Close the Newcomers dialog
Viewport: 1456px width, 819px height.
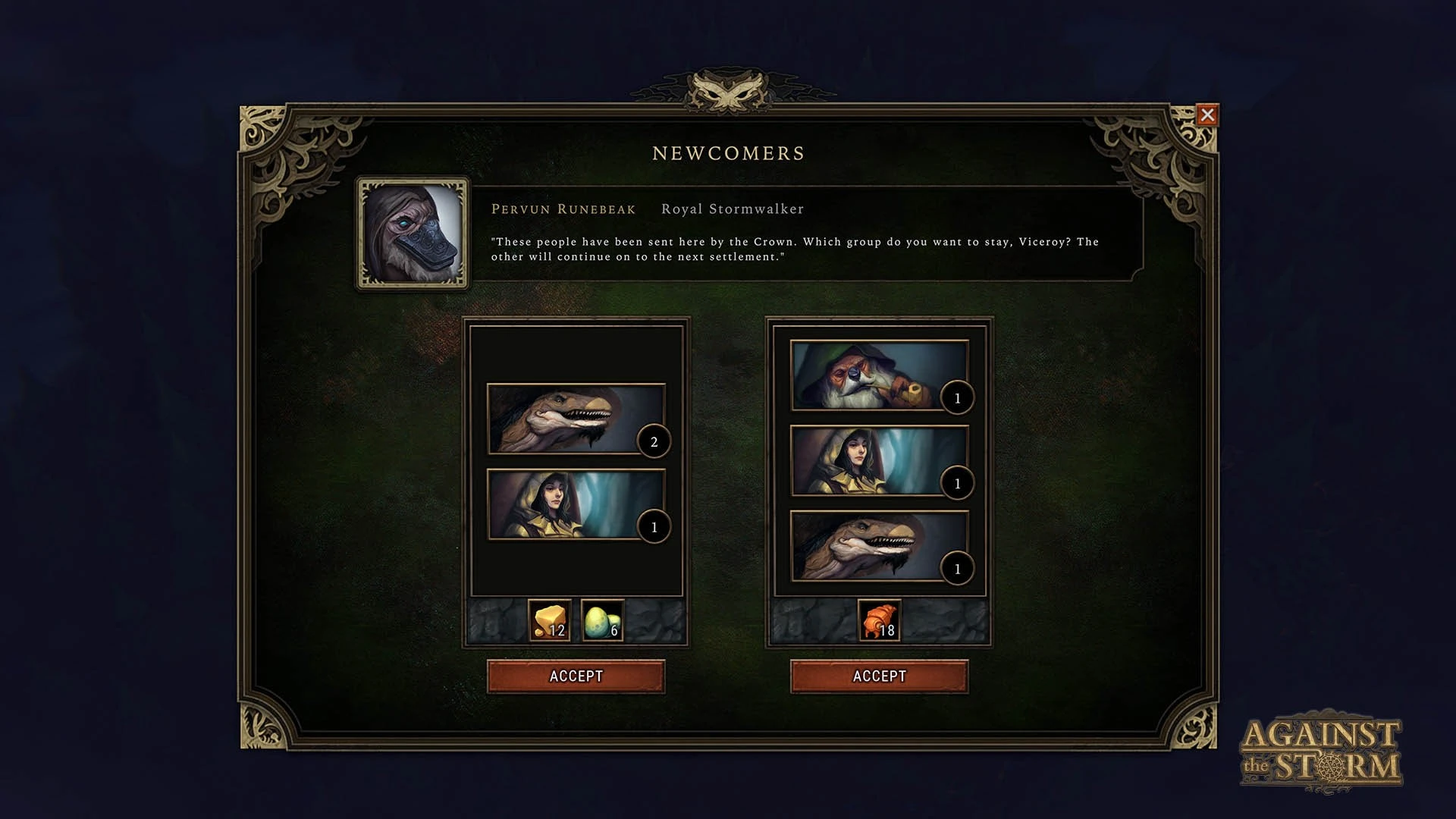(x=1207, y=115)
